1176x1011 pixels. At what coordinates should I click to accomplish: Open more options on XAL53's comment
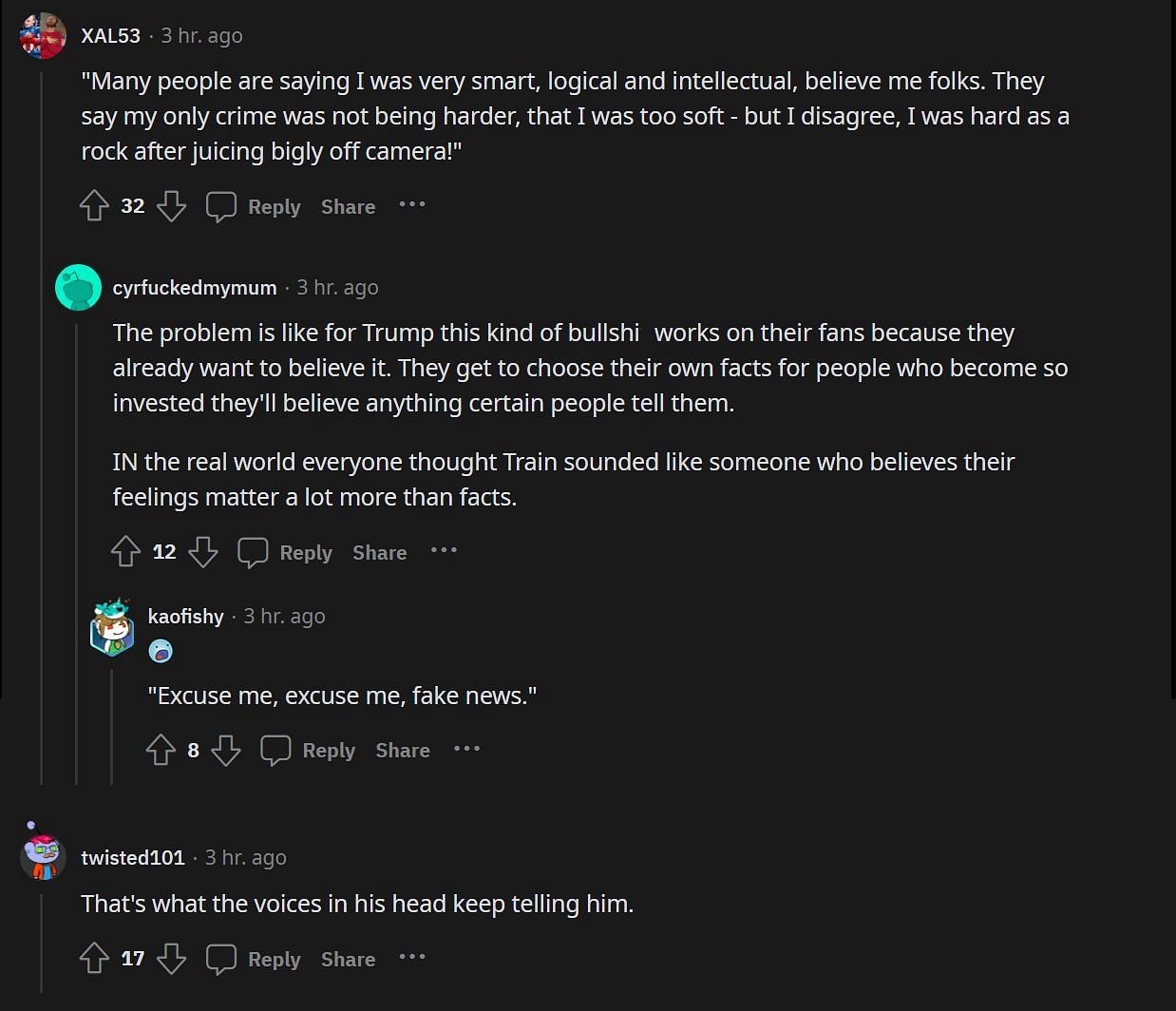[412, 204]
